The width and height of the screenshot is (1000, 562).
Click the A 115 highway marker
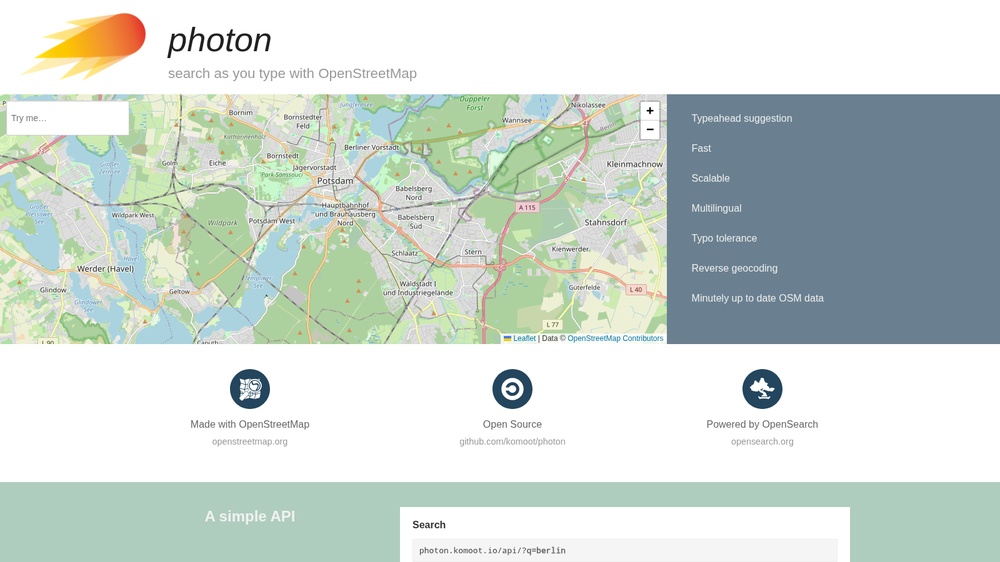coord(527,207)
